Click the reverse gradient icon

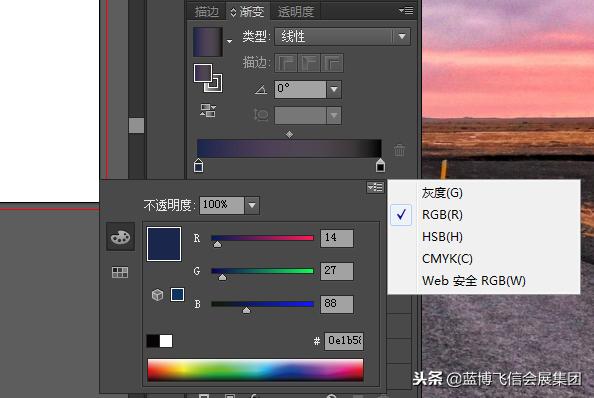tap(208, 111)
